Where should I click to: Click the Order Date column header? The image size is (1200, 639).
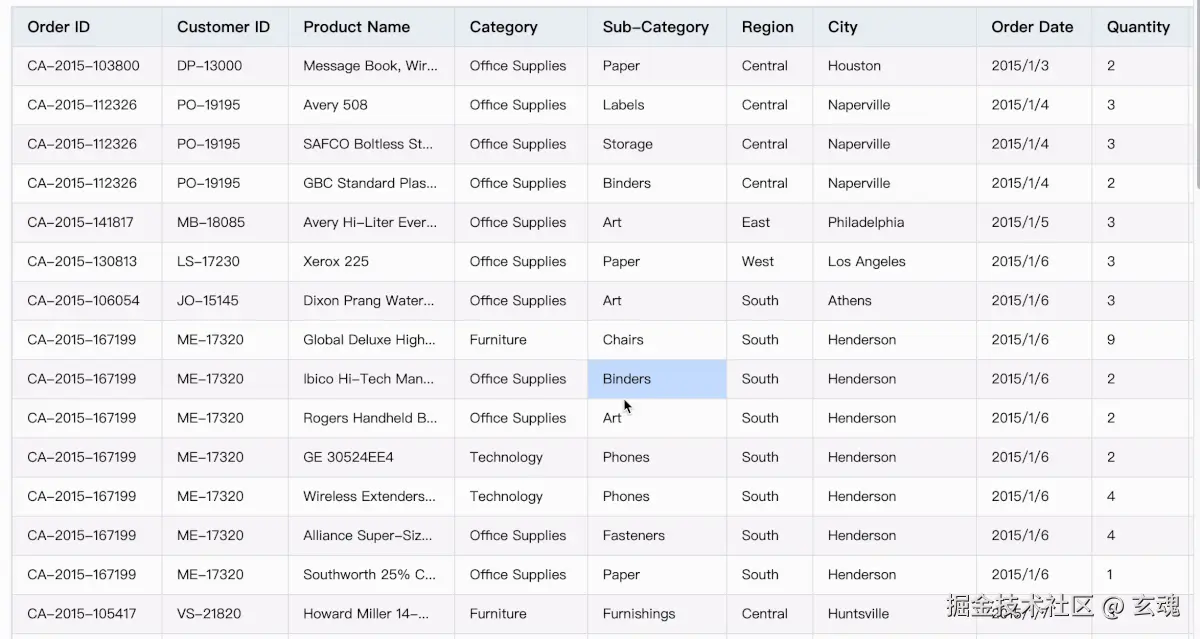click(1032, 27)
